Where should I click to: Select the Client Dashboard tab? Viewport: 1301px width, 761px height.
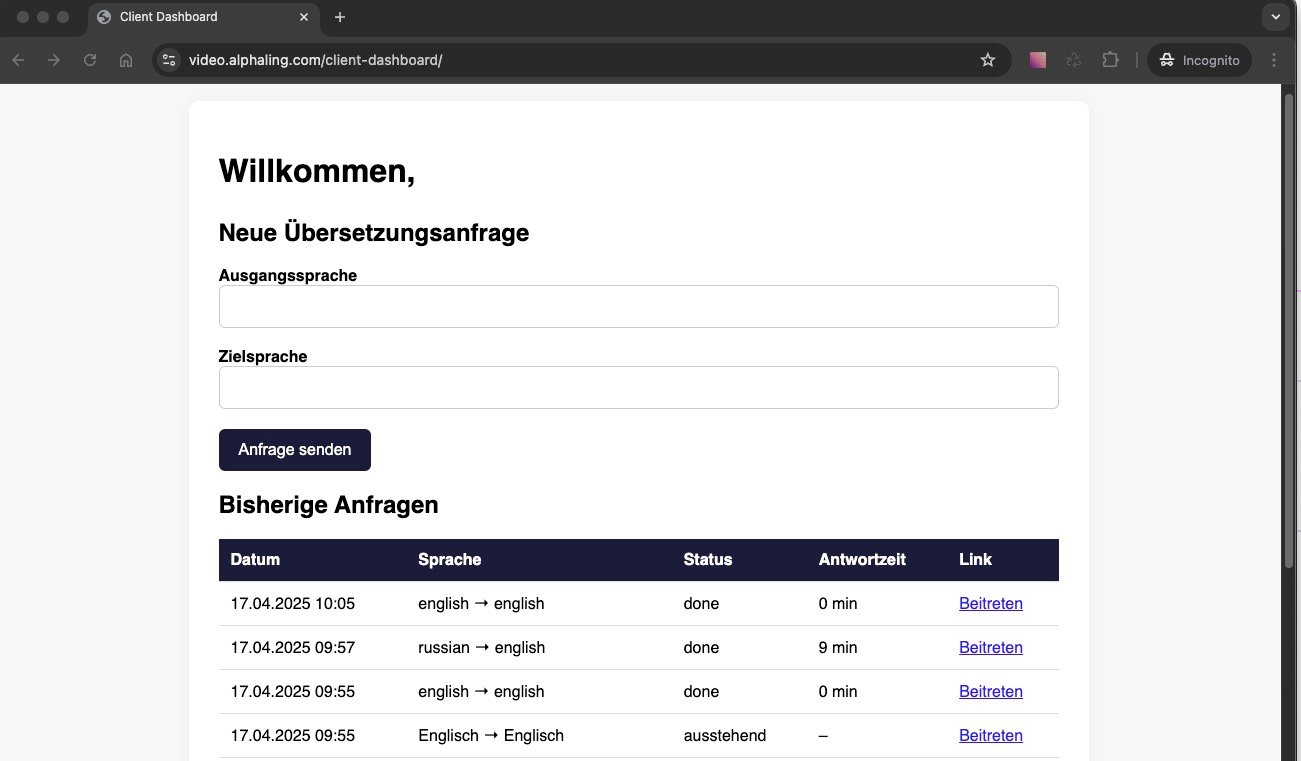click(204, 17)
